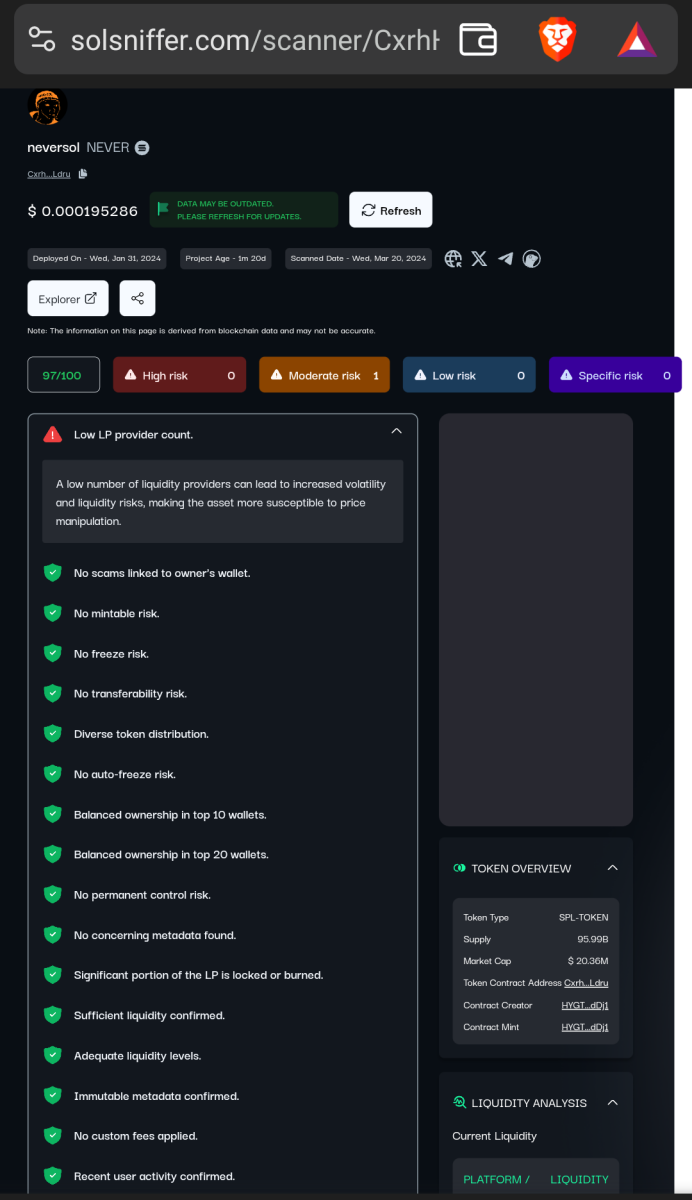Open the Brave Shields icon
Viewport: 692px width, 1200px height.
[557, 40]
